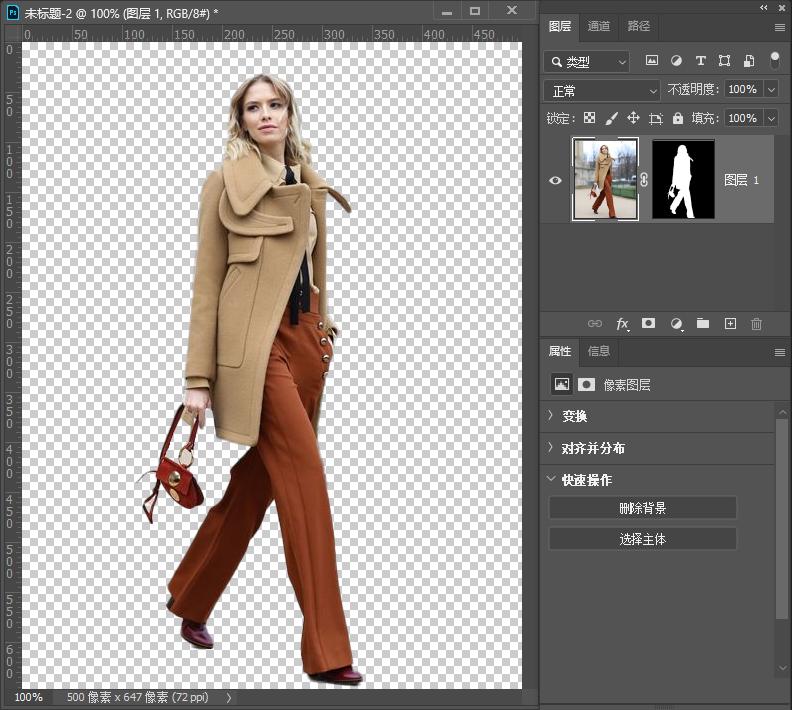Filter layers by text type icon
The image size is (792, 710).
pyautogui.click(x=700, y=61)
